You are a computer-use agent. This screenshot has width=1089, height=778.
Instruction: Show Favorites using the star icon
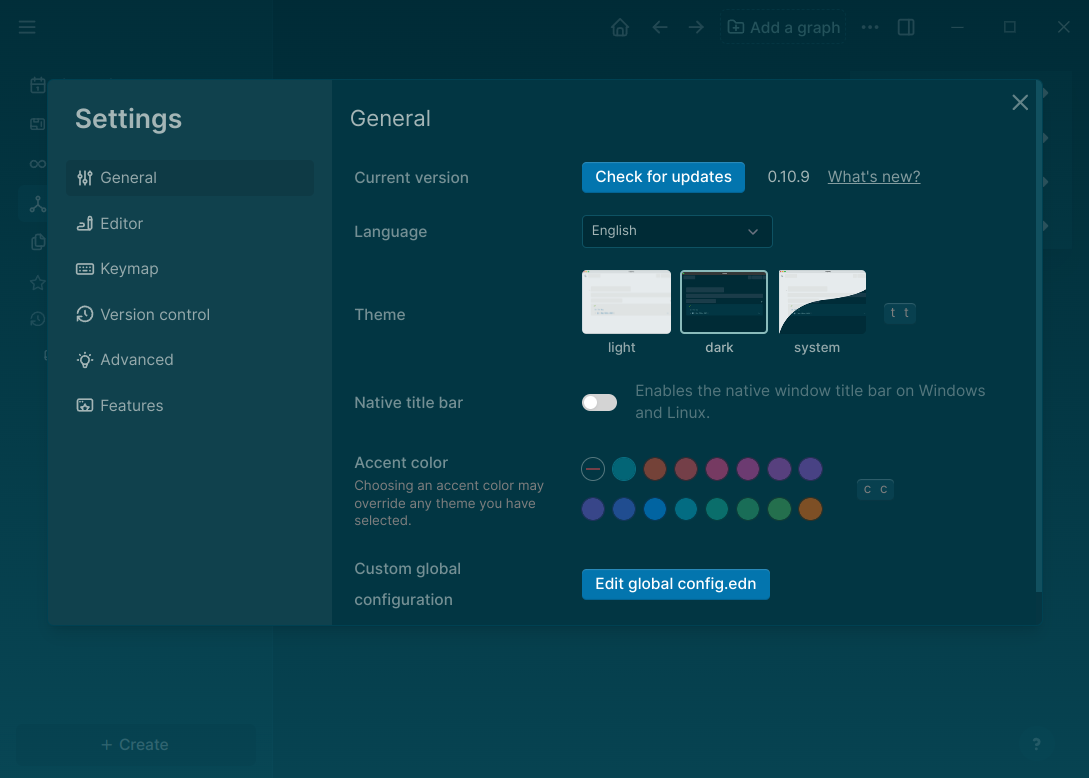click(37, 282)
